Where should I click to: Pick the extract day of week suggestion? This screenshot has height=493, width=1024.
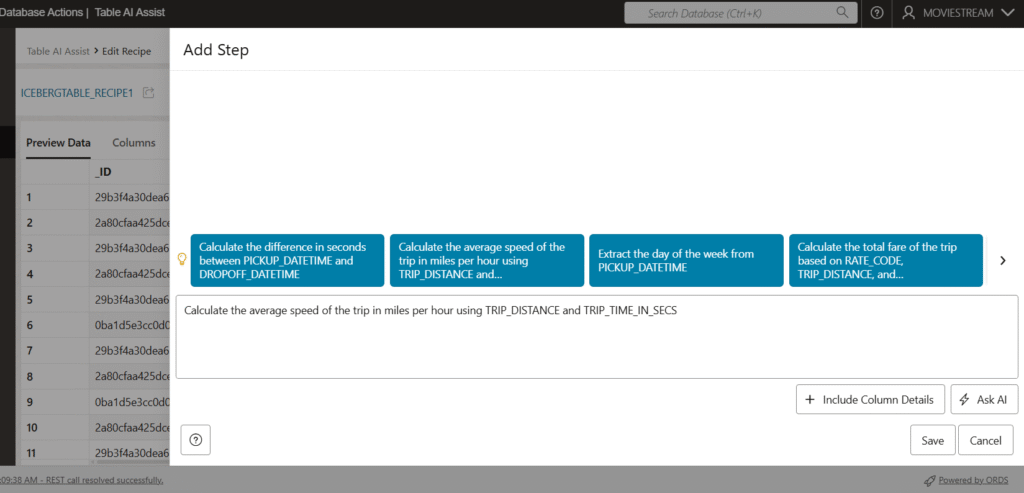686,260
